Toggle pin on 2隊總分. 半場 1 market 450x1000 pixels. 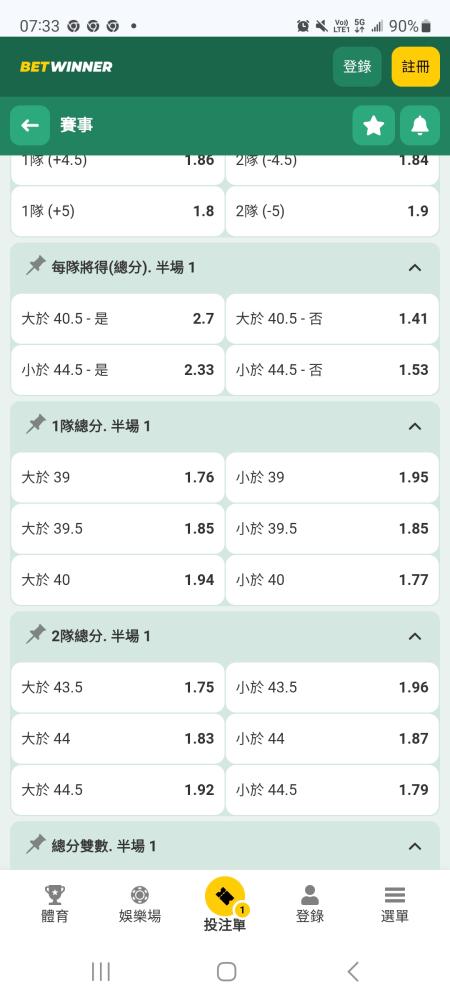tap(36, 635)
